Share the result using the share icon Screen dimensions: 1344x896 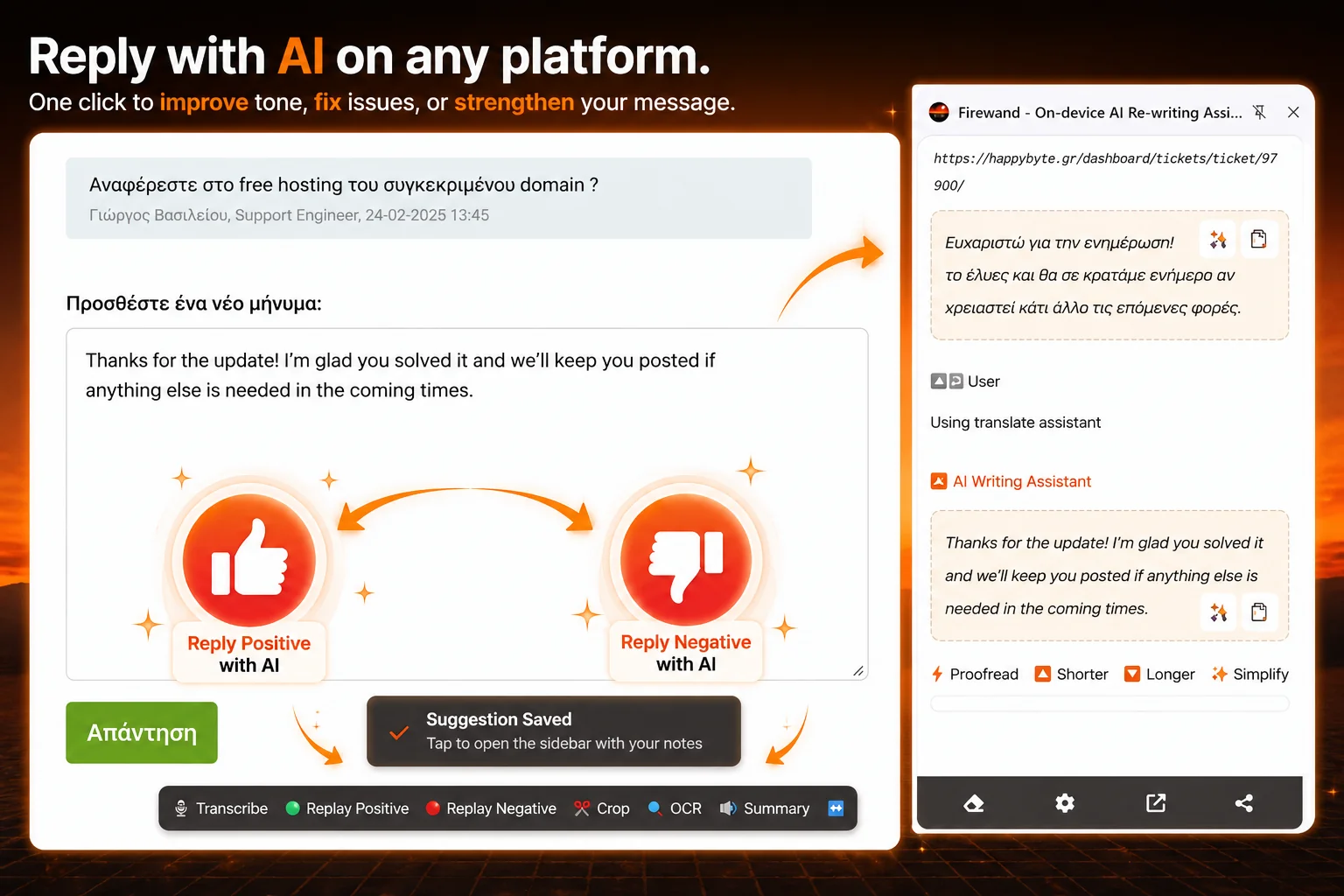pyautogui.click(x=1244, y=802)
